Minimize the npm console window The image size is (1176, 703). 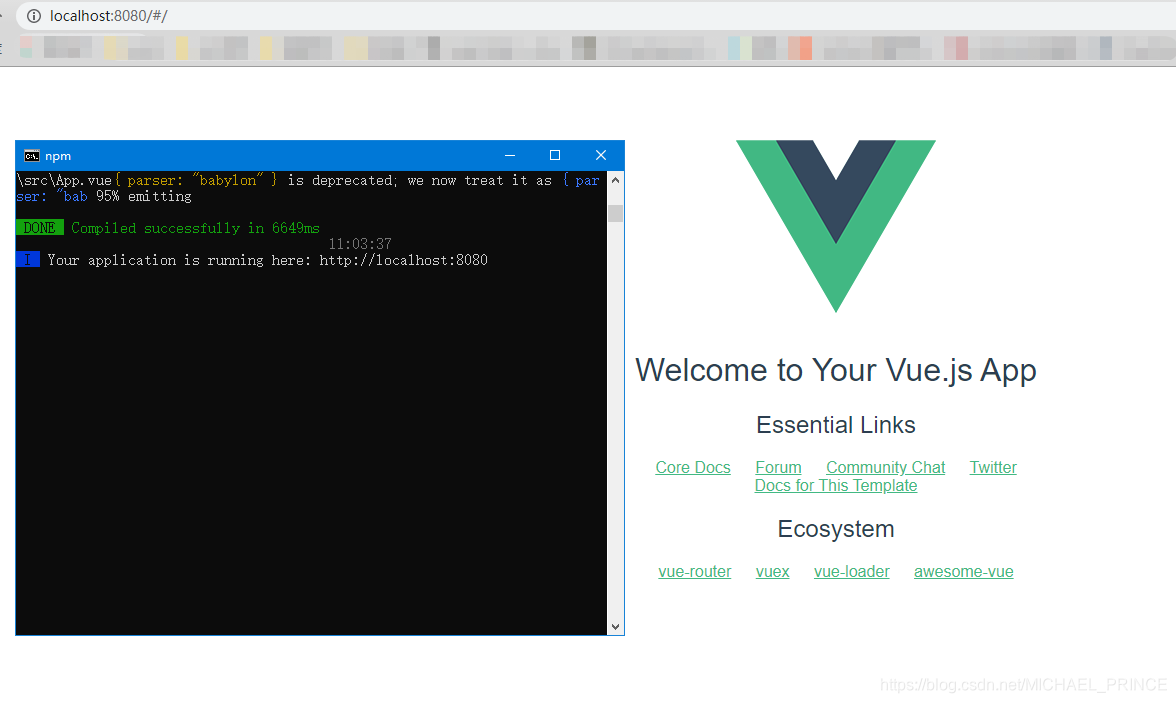pyautogui.click(x=510, y=155)
